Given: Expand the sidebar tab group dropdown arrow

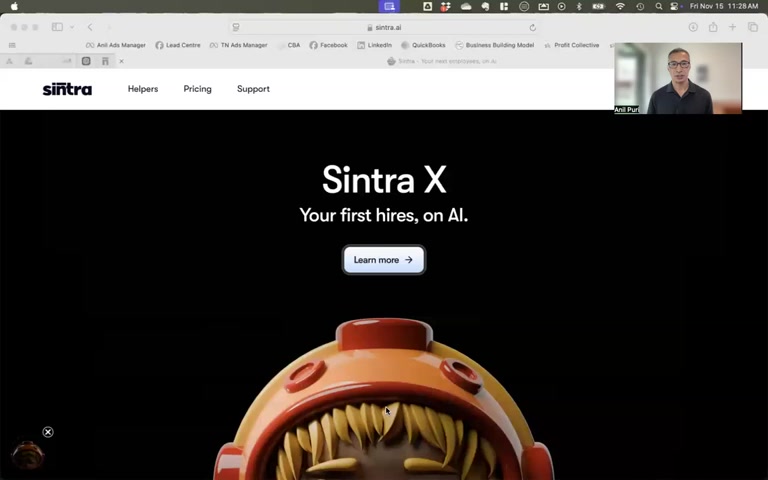Looking at the screenshot, I should coord(72,27).
